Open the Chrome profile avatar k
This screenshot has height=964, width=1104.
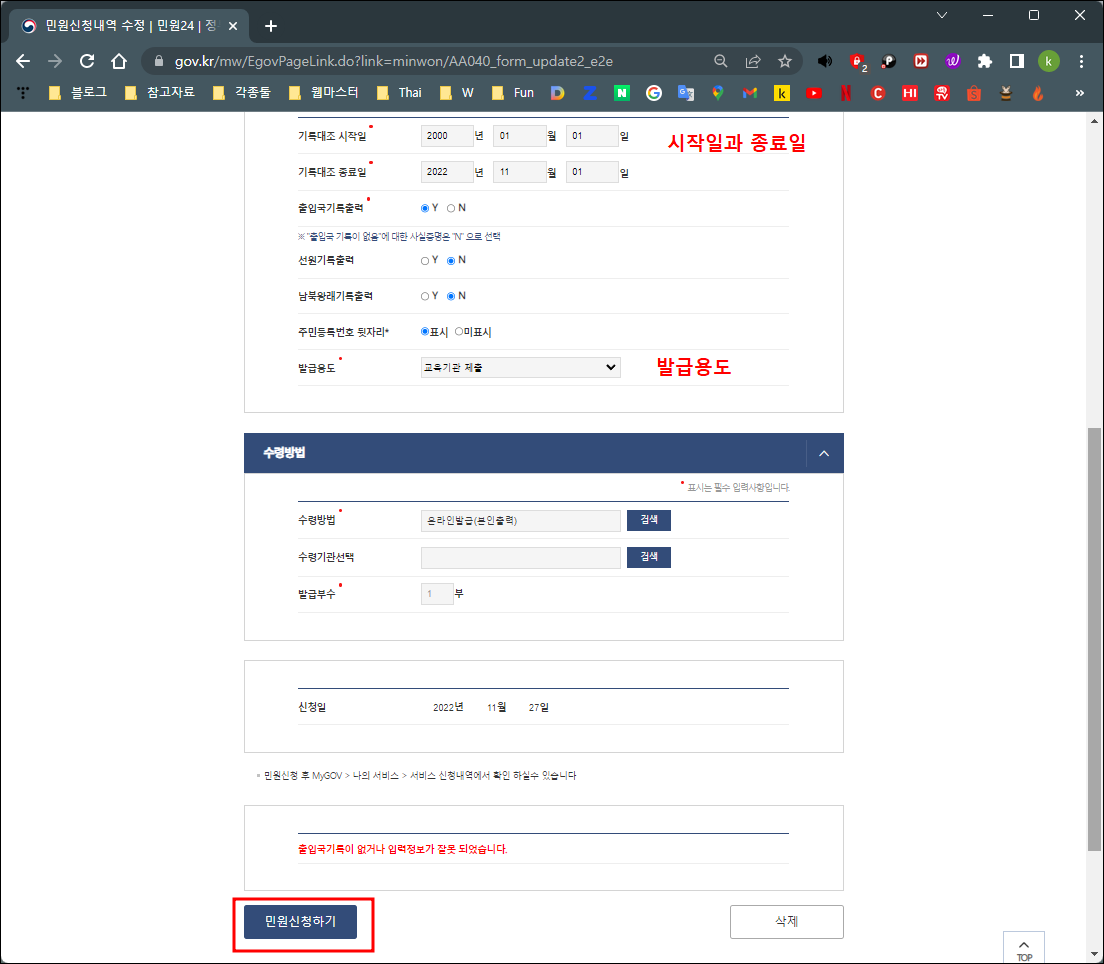[x=1048, y=61]
